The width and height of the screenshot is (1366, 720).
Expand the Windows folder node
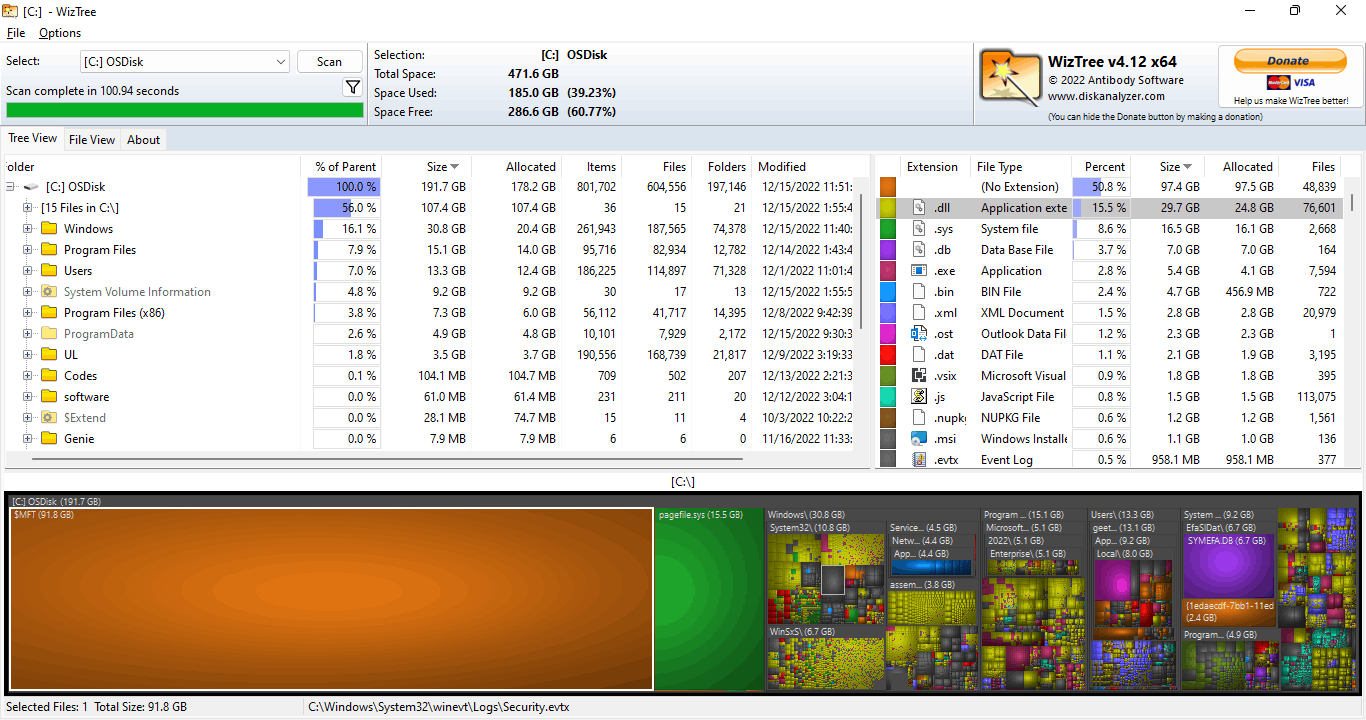[28, 229]
